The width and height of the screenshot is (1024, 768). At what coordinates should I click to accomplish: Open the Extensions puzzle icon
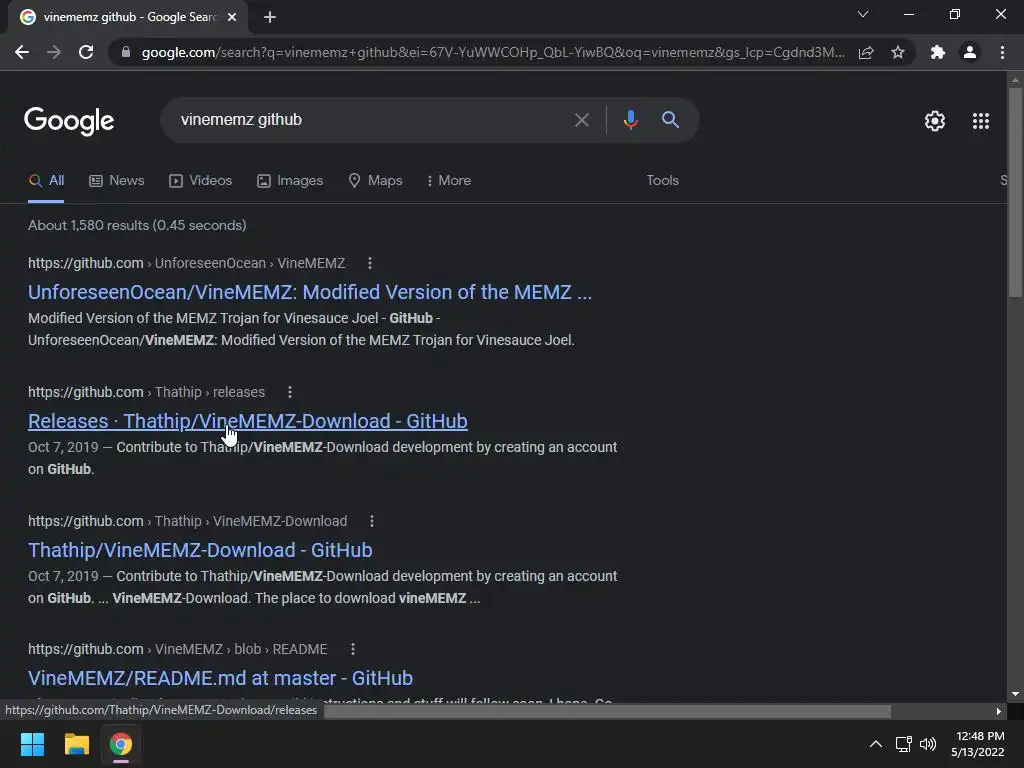pos(938,52)
